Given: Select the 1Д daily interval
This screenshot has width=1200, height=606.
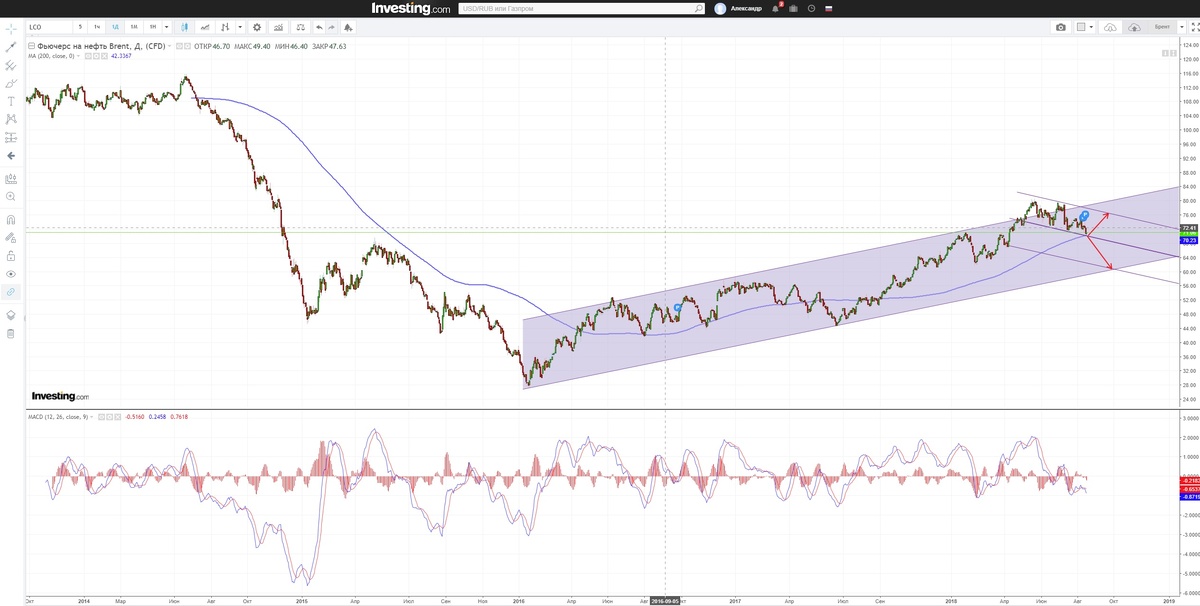Looking at the screenshot, I should click(116, 27).
